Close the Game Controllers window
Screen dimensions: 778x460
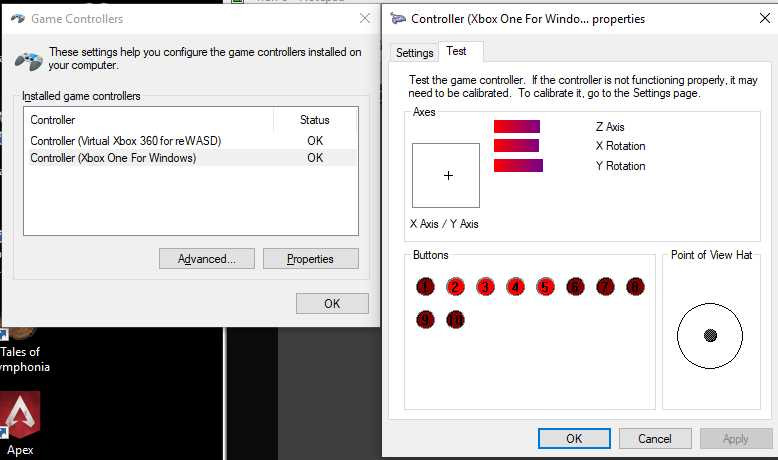(365, 19)
